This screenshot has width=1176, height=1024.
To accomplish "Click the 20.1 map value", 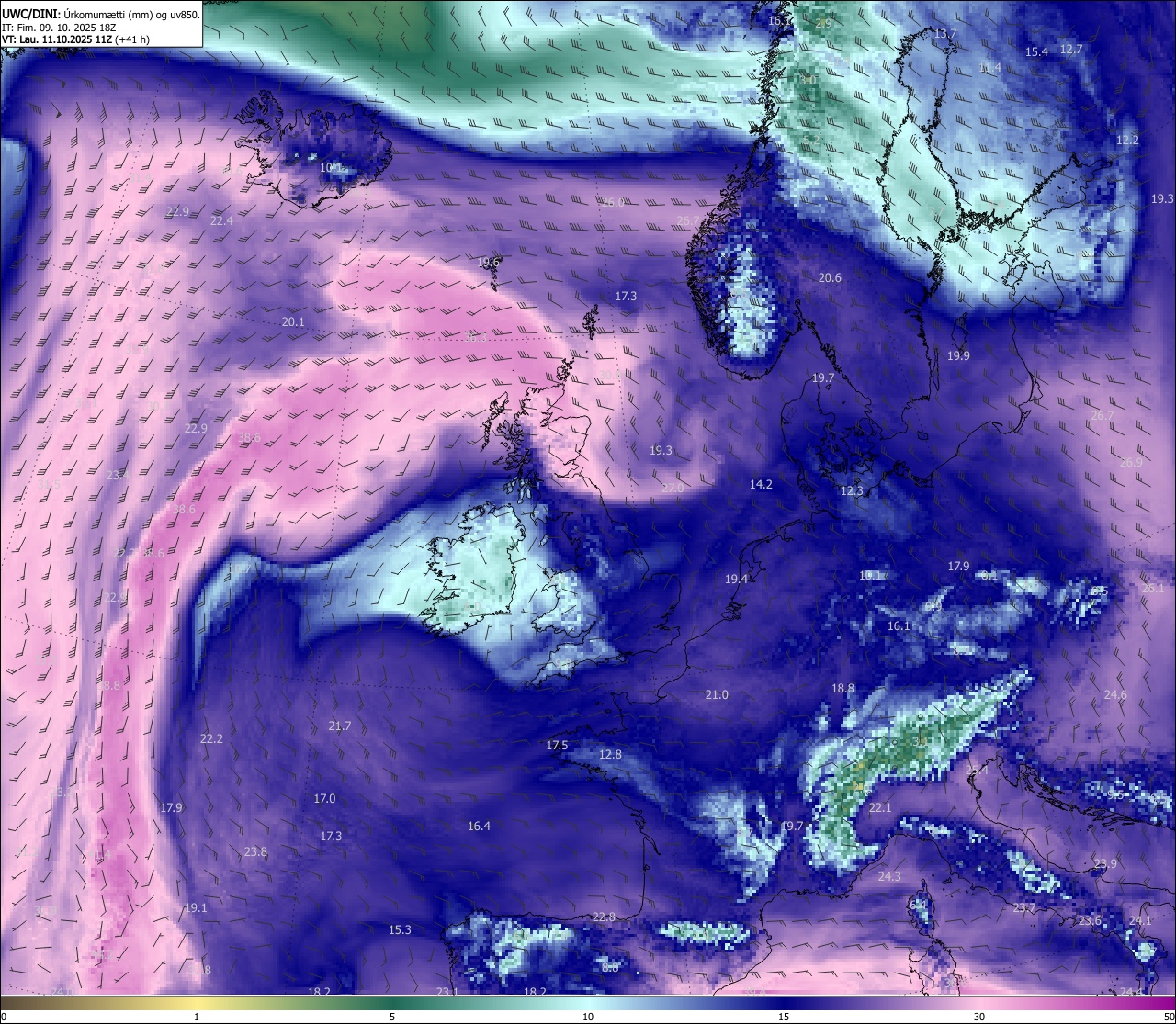I will (293, 321).
